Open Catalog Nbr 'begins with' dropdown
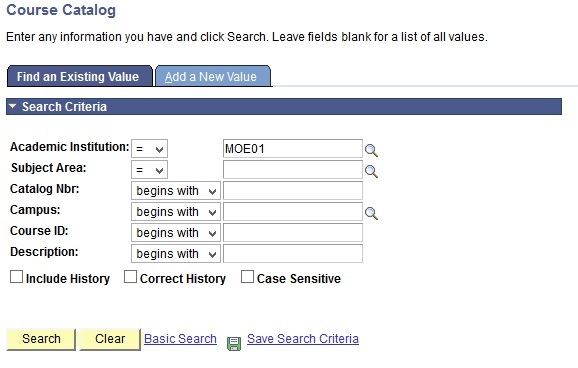The image size is (578, 368). point(176,191)
